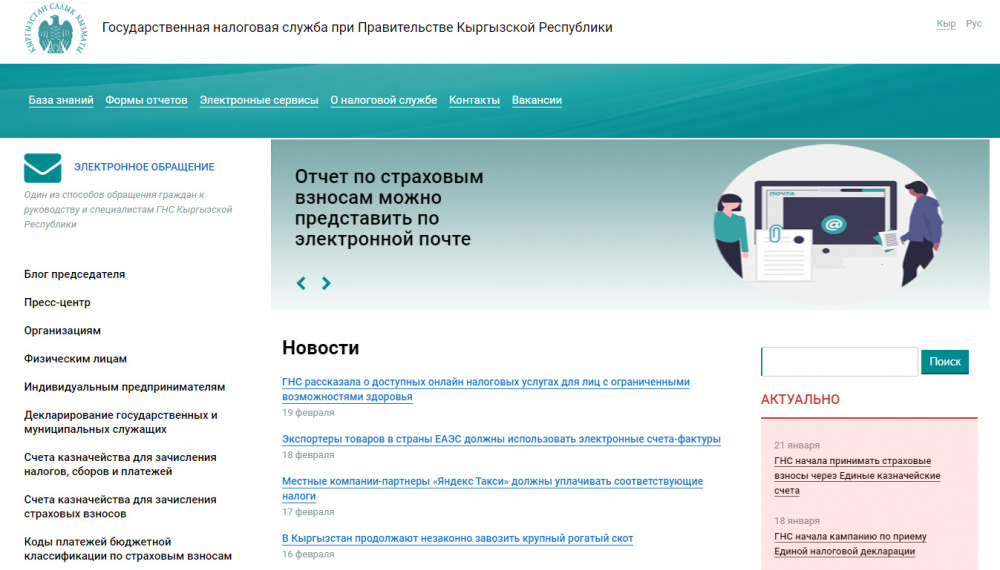Open О налоговой службе menu item
Viewport: 1000px width, 570px height.
pyautogui.click(x=383, y=100)
